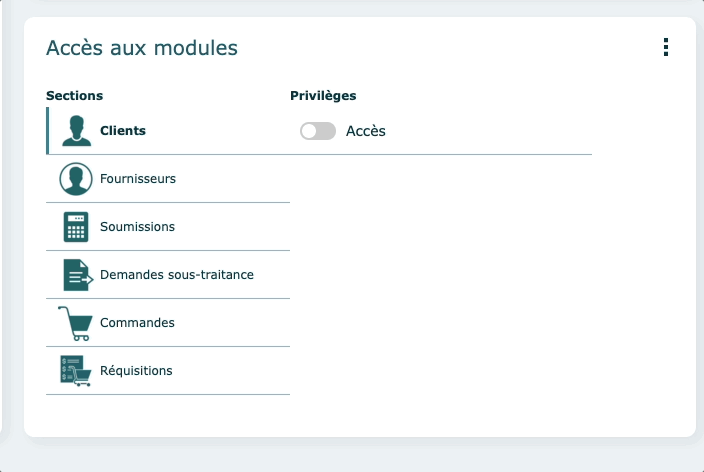Select the Clients section label
Image resolution: width=704 pixels, height=472 pixels.
(x=123, y=131)
